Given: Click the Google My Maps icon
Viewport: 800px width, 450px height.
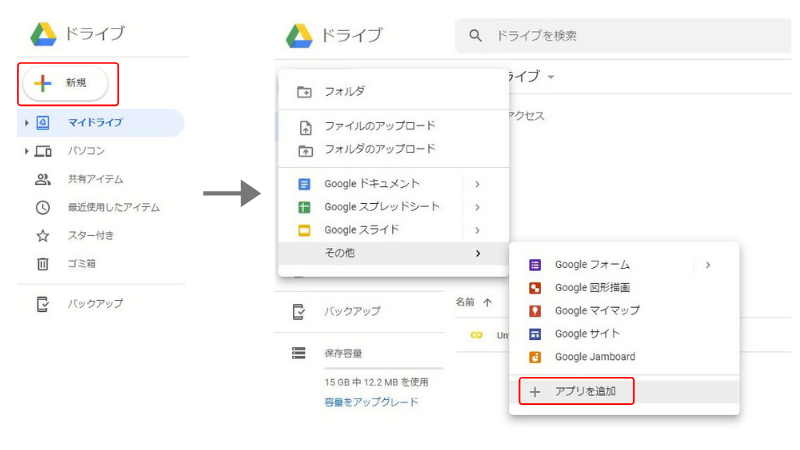Looking at the screenshot, I should click(x=535, y=311).
